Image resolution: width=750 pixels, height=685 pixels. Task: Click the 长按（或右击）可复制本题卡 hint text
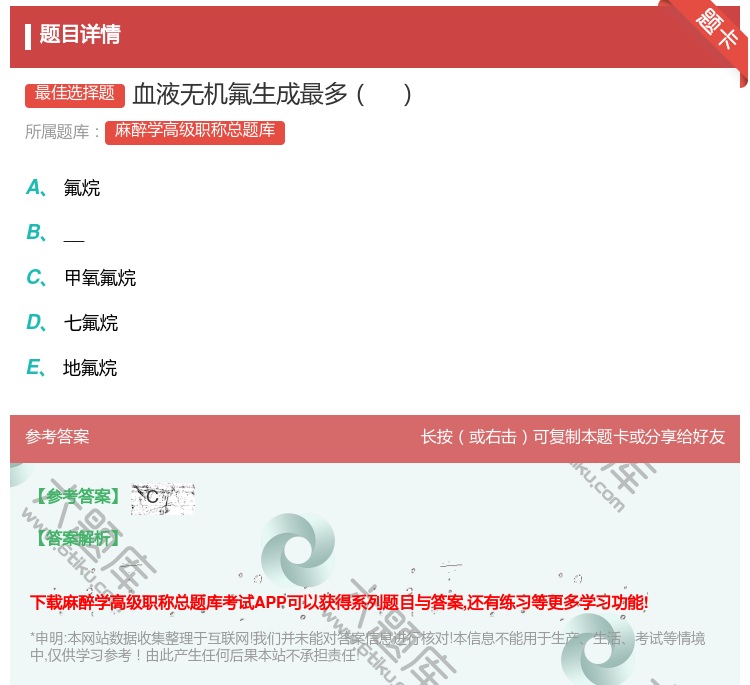pos(573,437)
